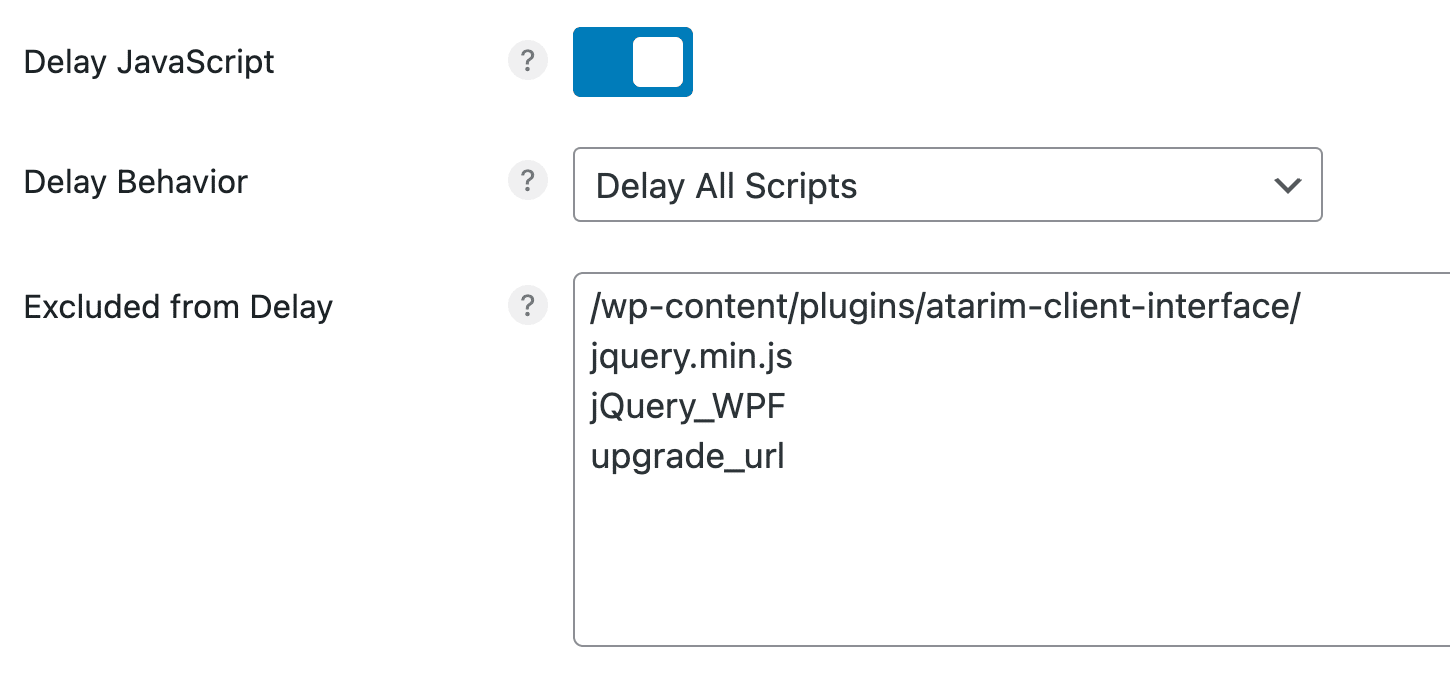Choose a different Delay Behavior option

[x=947, y=185]
